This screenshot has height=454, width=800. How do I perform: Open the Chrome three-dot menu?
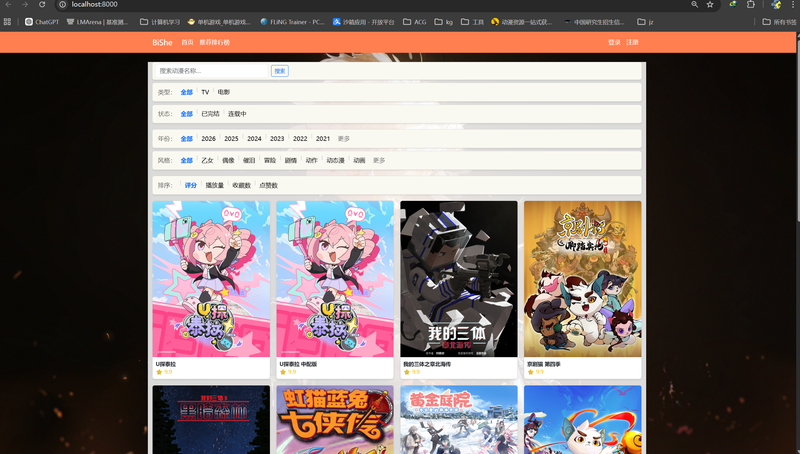793,4
